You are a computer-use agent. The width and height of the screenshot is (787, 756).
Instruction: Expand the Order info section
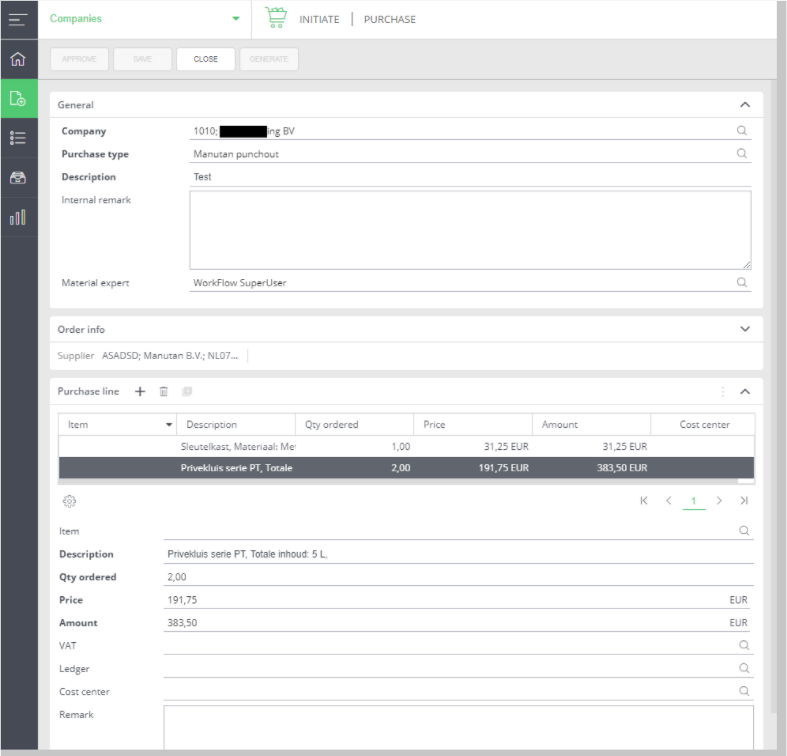coord(744,329)
